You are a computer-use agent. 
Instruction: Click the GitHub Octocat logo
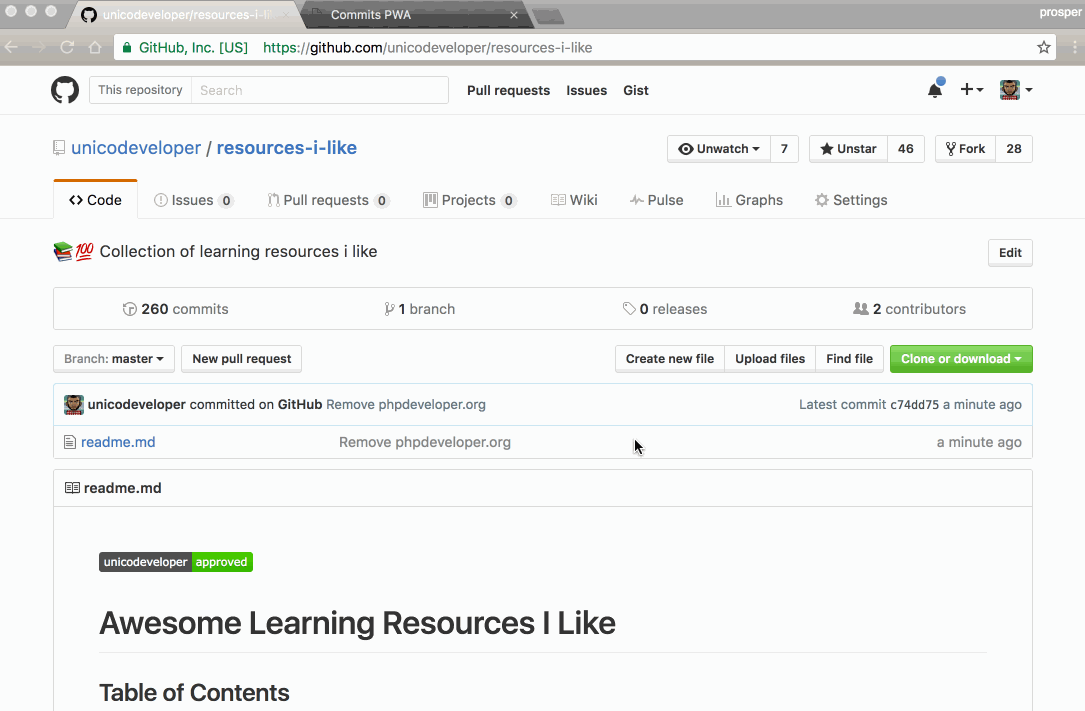tap(65, 90)
